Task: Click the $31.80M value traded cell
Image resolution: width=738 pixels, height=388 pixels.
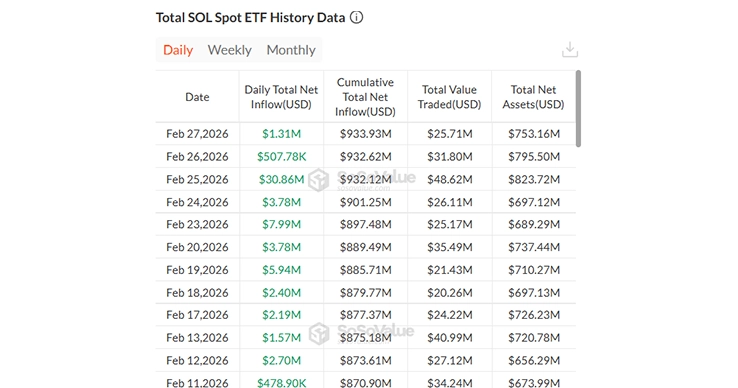Action: coord(449,156)
